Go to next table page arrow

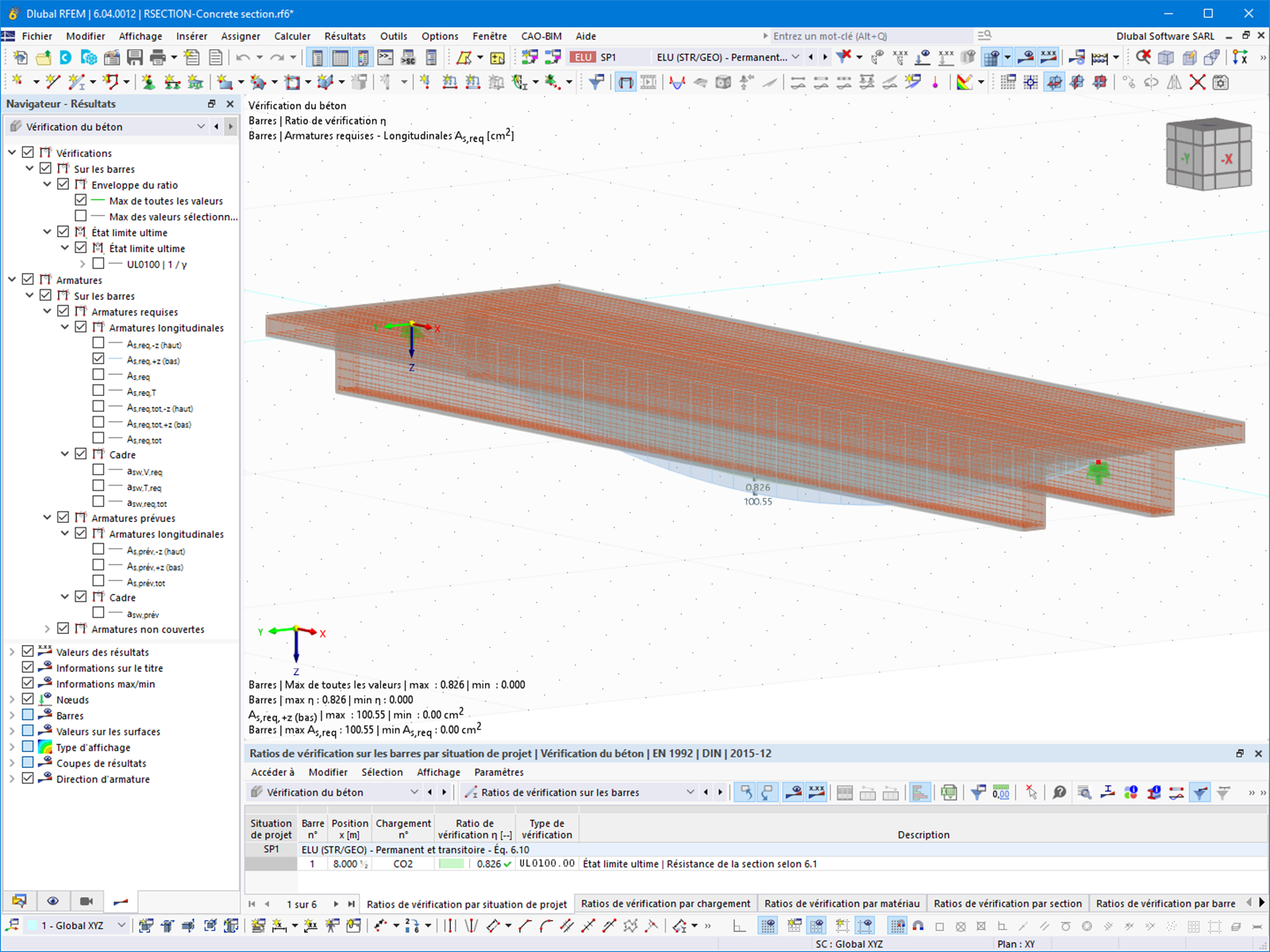(x=337, y=904)
